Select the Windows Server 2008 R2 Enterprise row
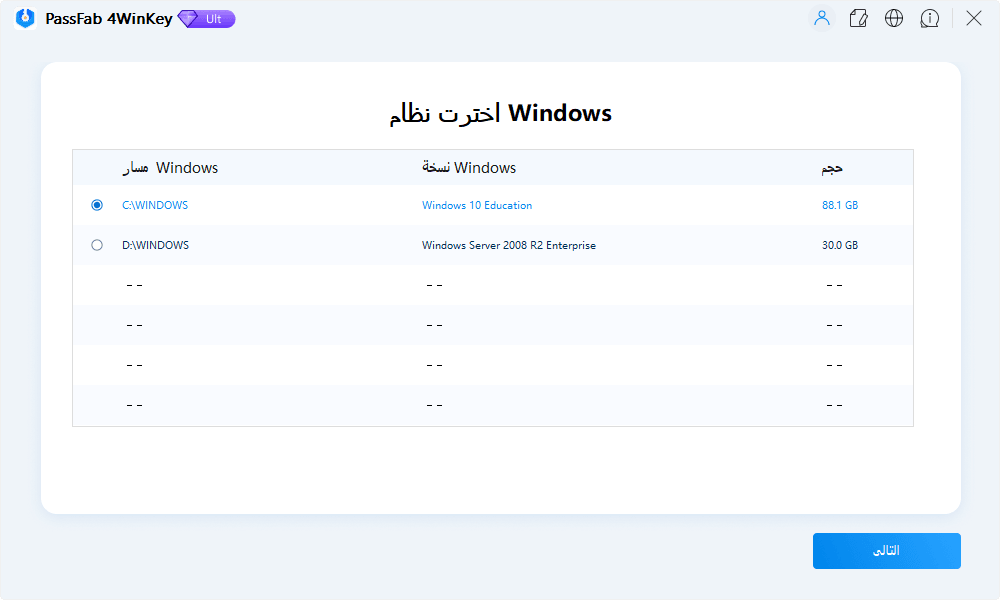The width and height of the screenshot is (1000, 600). pyautogui.click(x=509, y=244)
